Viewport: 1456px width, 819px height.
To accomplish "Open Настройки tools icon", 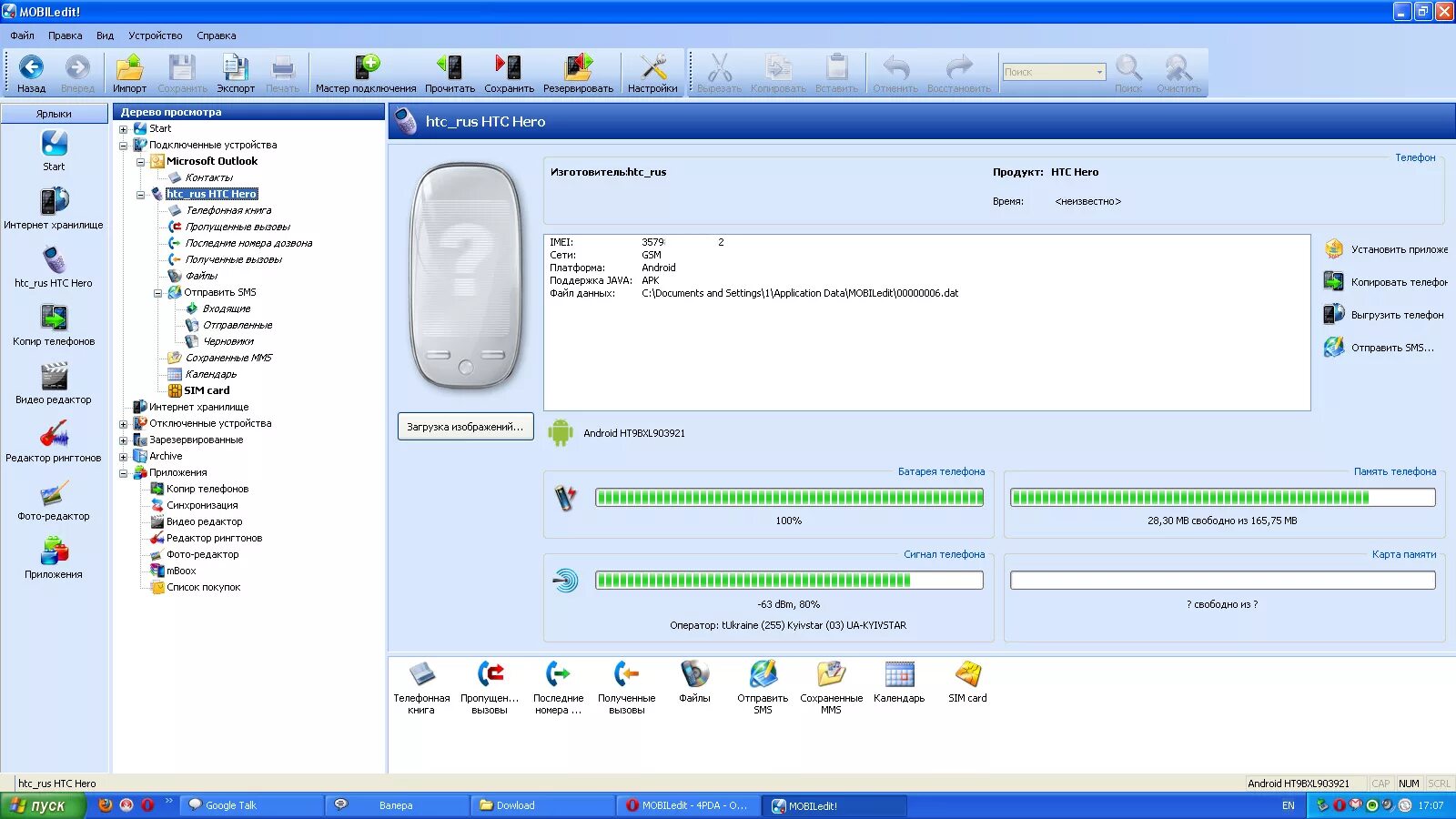I will coord(652,67).
